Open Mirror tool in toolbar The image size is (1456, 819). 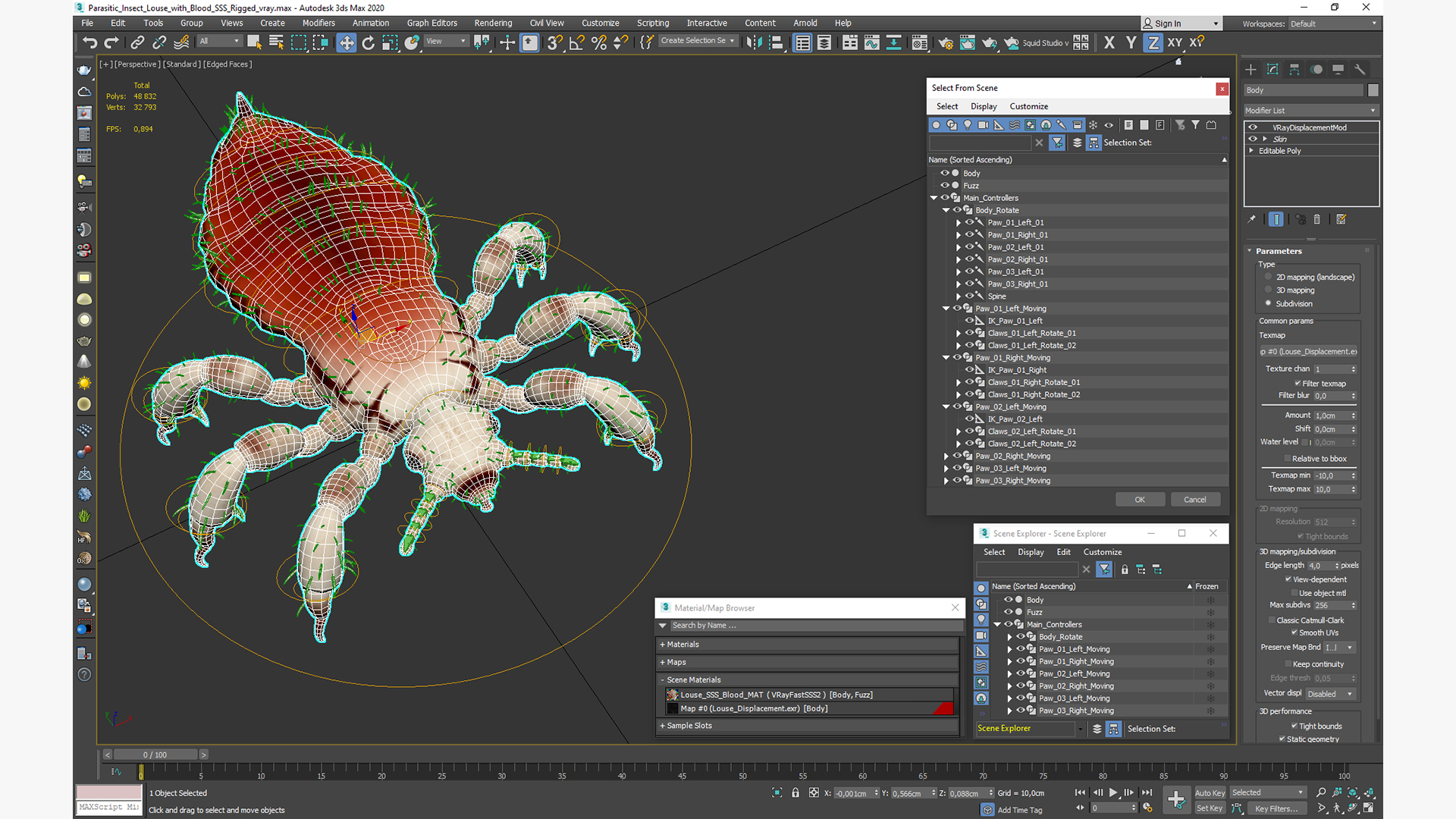(x=754, y=43)
